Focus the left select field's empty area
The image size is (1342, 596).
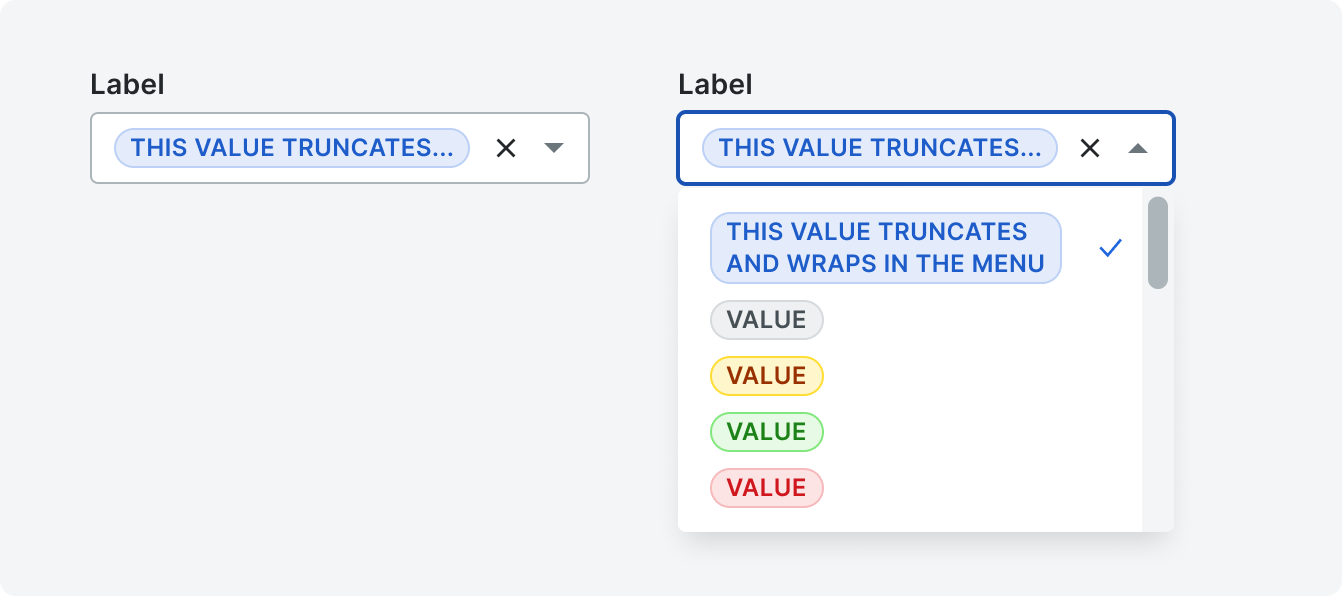pyautogui.click(x=482, y=148)
